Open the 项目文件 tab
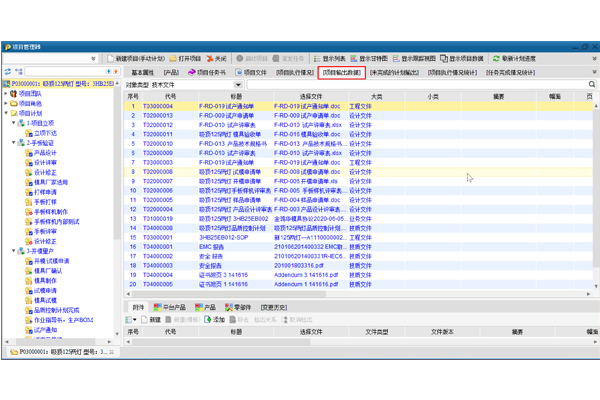600x400 pixels. pos(251,72)
